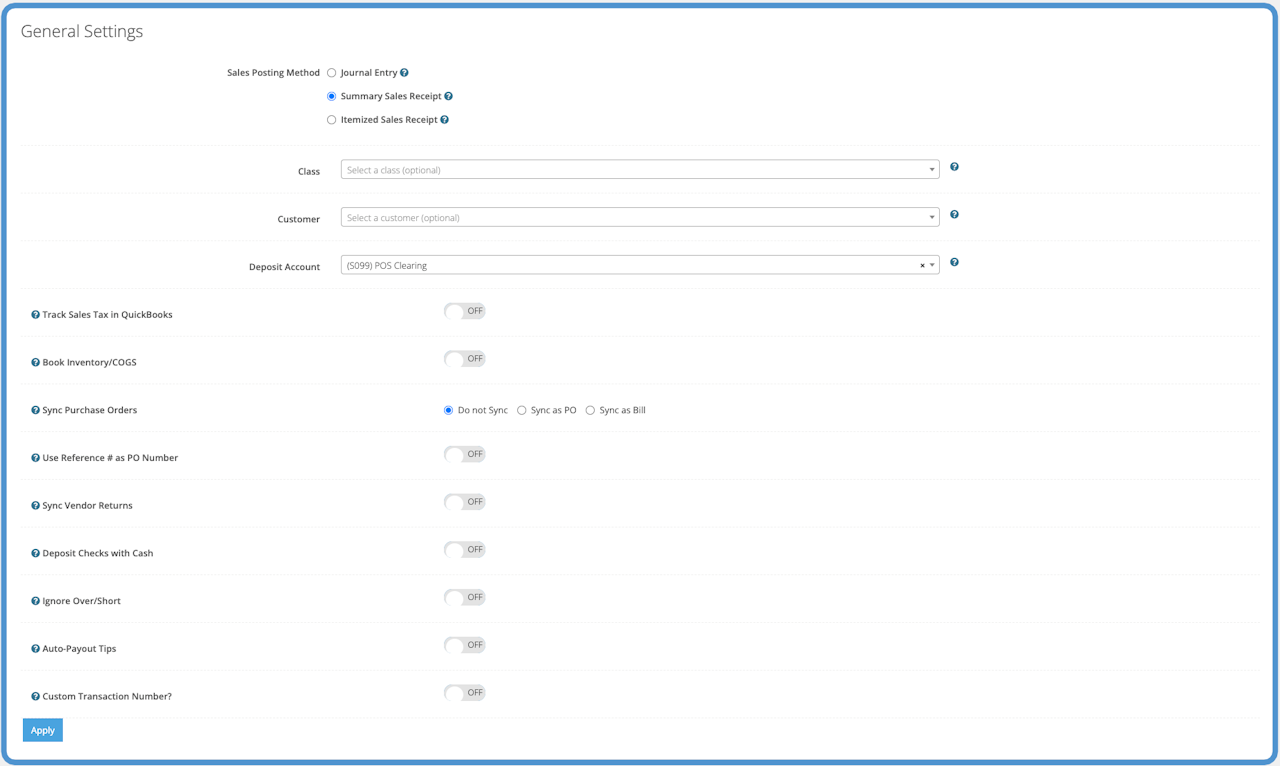Turn on Book Inventory/COGS switch
1280x766 pixels.
pos(465,359)
